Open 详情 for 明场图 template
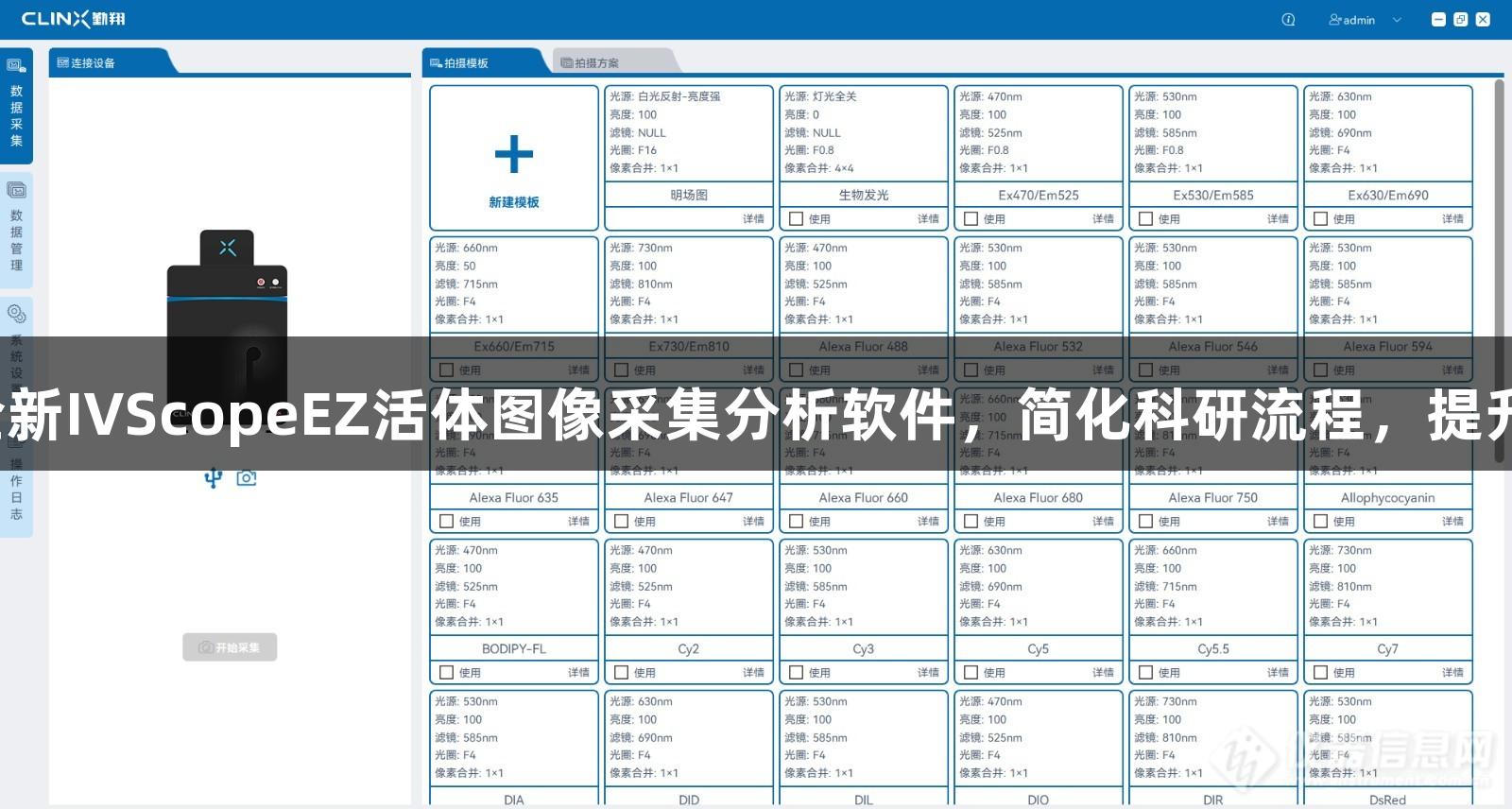 [x=753, y=219]
